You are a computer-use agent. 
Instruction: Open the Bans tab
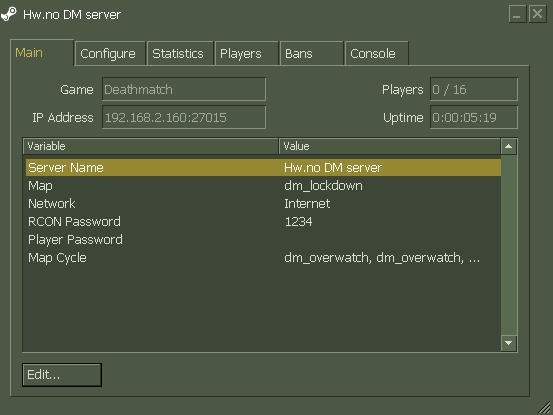point(311,54)
